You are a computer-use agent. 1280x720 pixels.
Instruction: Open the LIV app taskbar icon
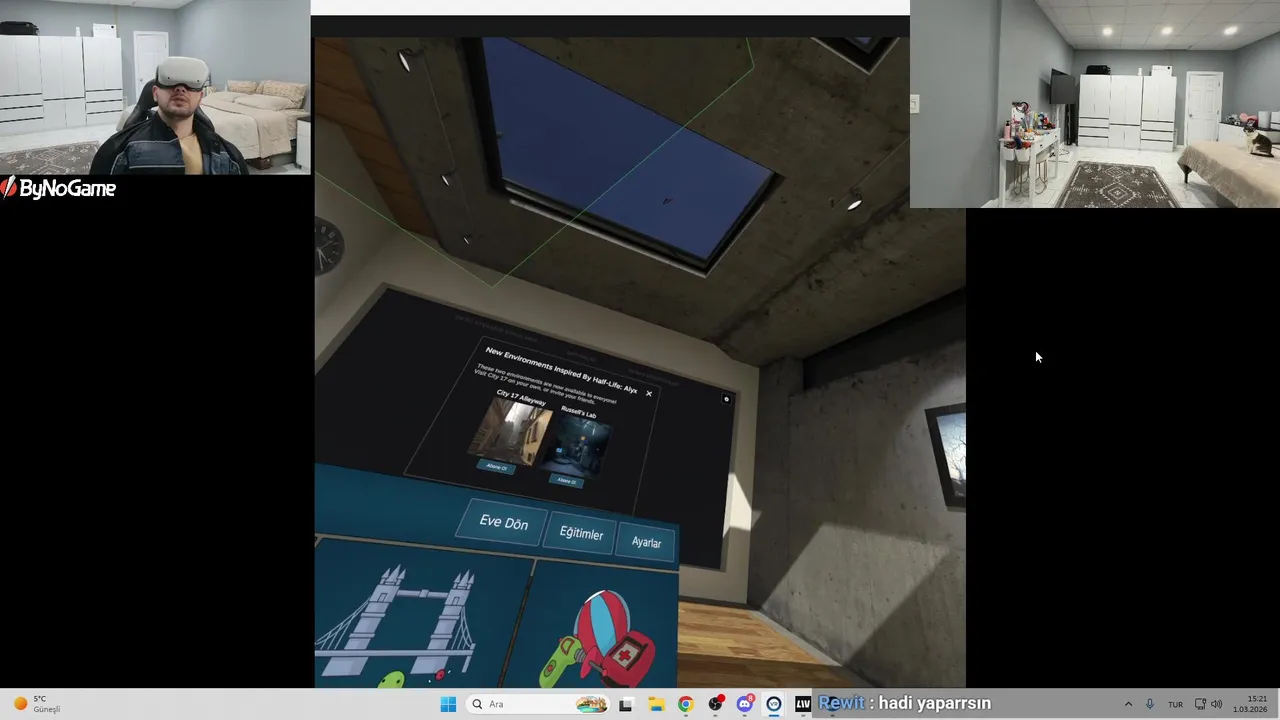[x=803, y=704]
